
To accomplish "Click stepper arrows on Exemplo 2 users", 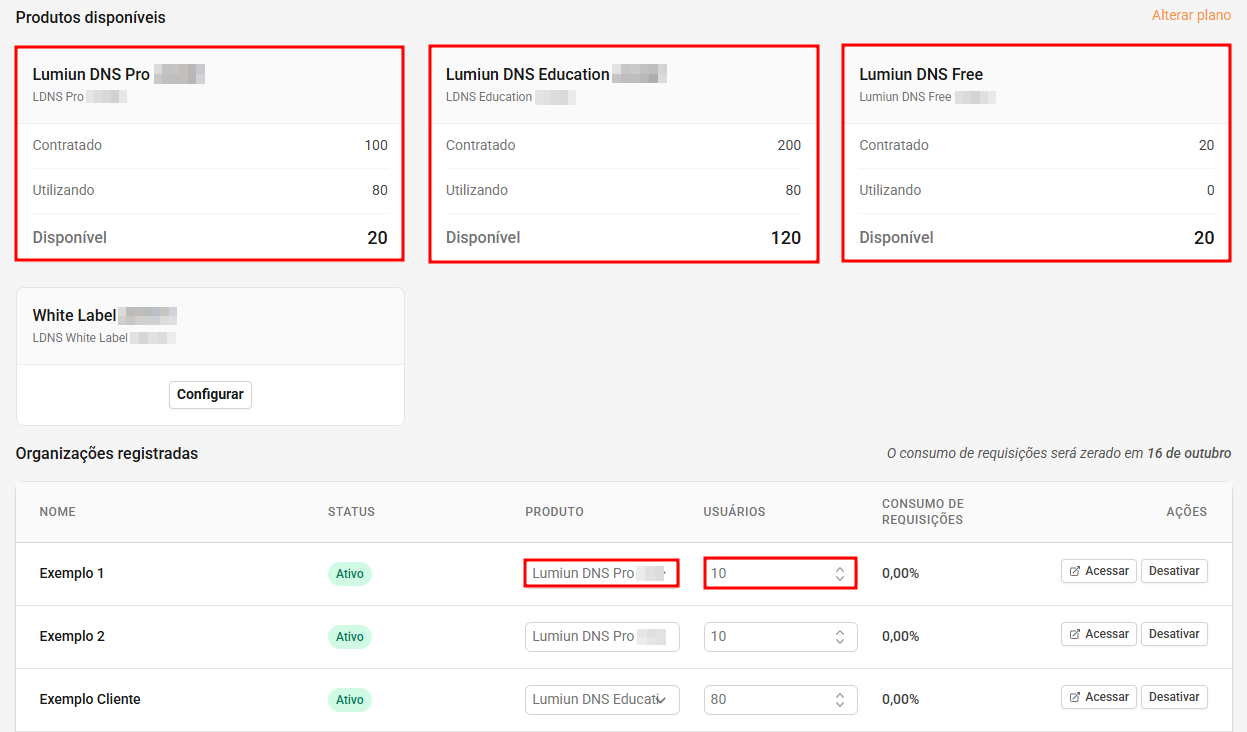I will (x=840, y=637).
